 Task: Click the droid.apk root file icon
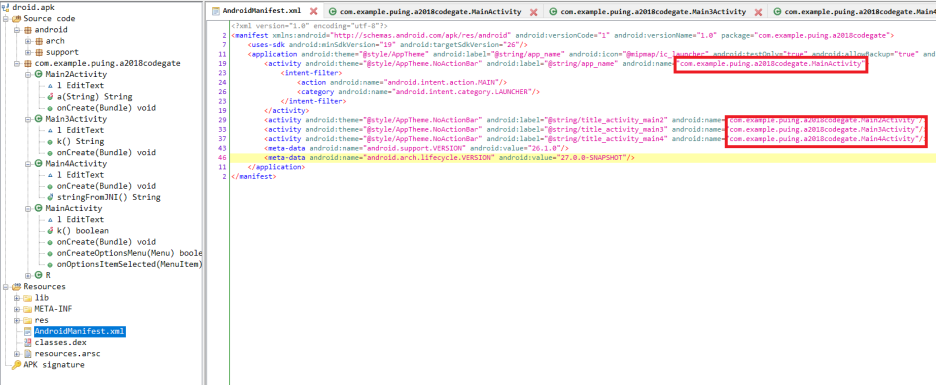coord(4,8)
